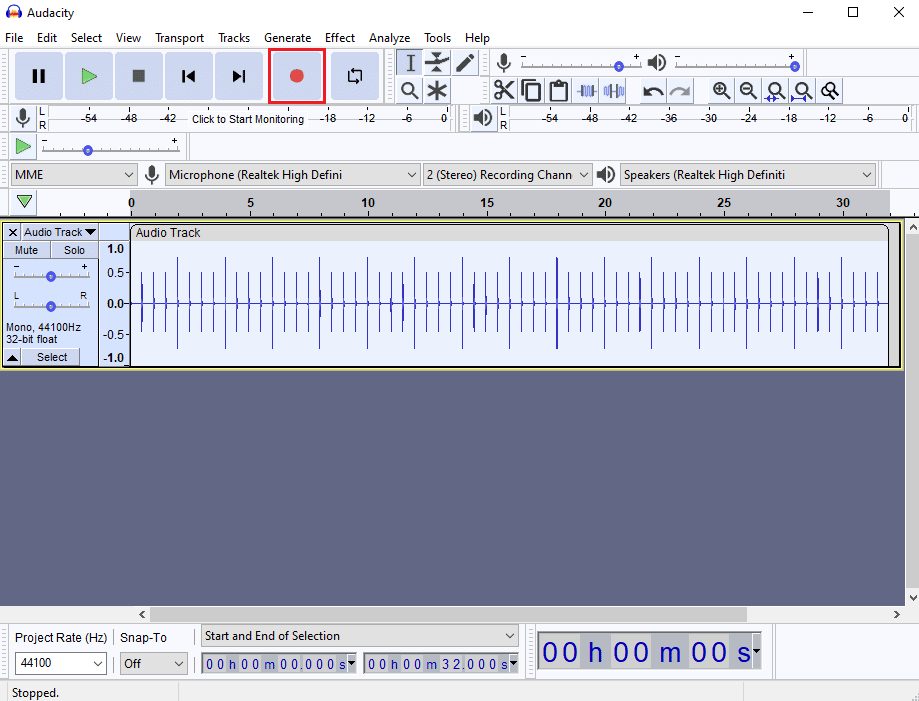Click the Zoom In icon

point(721,91)
